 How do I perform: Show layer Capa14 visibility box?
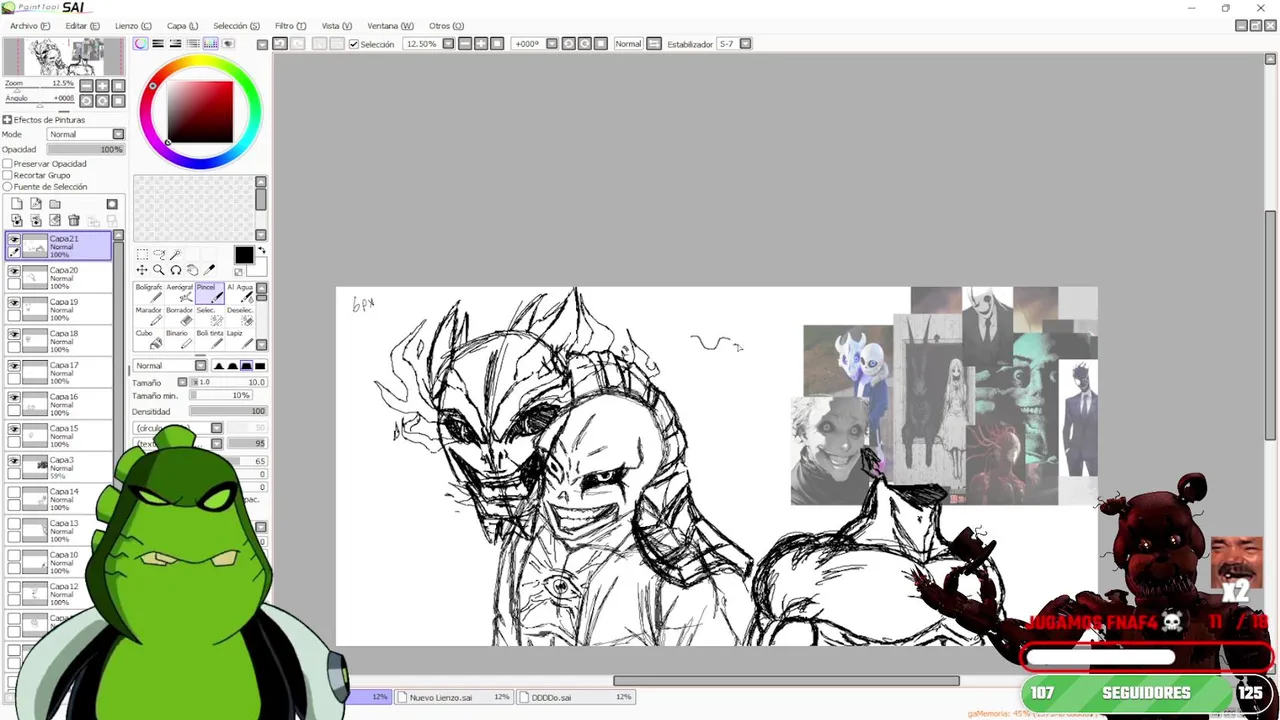(x=14, y=493)
